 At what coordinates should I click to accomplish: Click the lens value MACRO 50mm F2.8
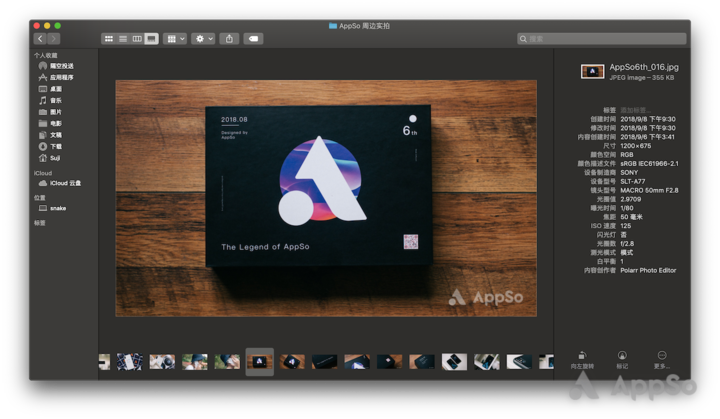(x=649, y=191)
